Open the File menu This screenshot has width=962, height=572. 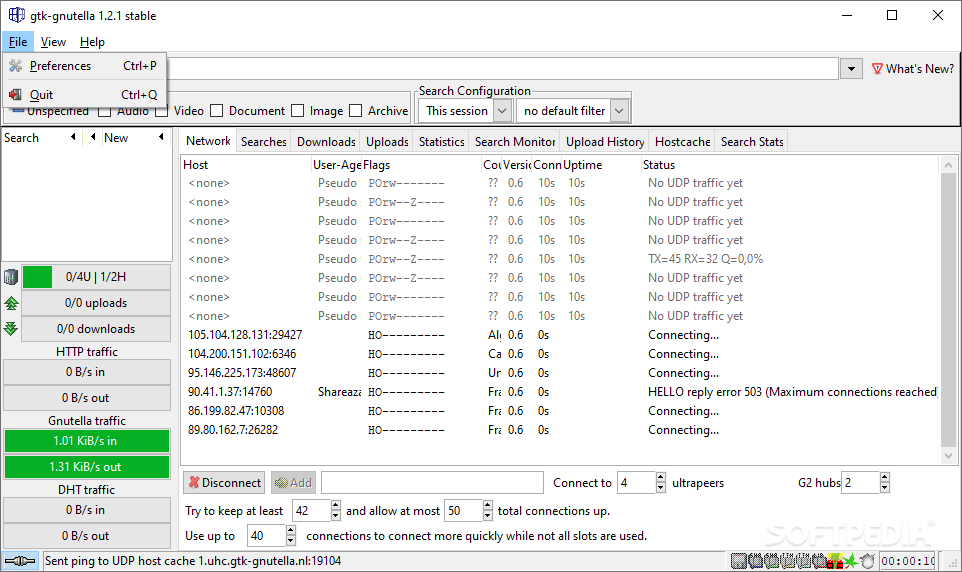point(18,42)
